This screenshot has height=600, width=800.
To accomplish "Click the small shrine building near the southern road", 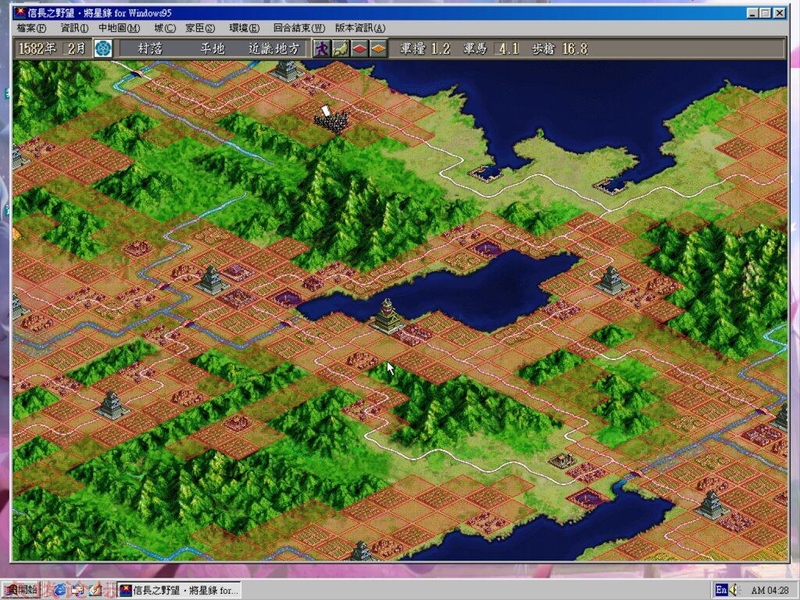I will (563, 460).
